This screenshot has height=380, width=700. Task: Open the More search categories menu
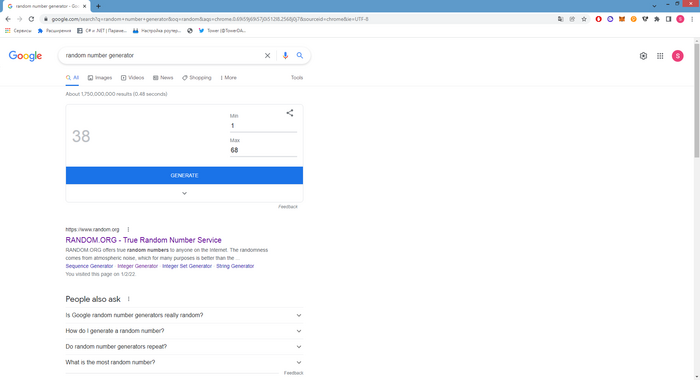click(x=229, y=78)
